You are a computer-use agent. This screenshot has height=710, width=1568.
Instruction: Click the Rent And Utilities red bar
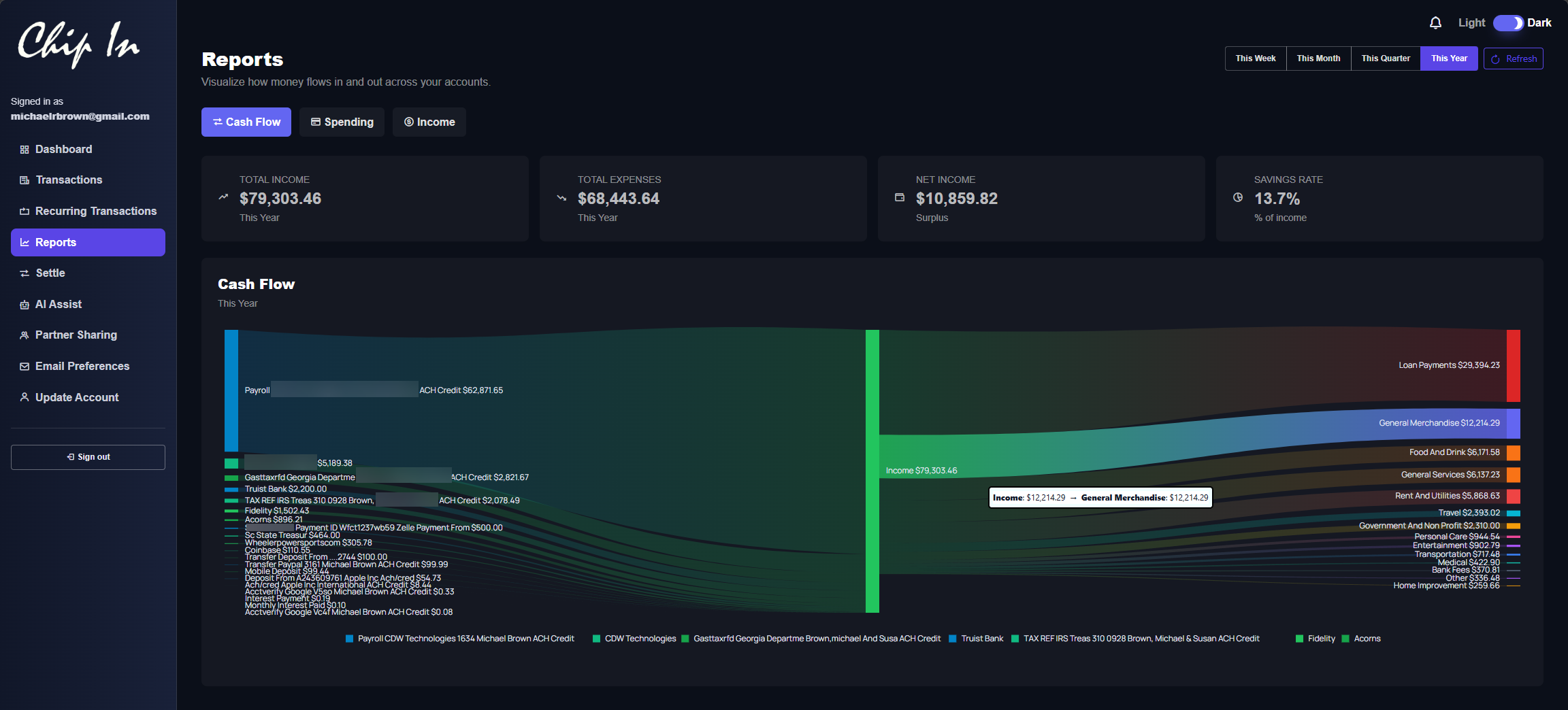pos(1513,496)
